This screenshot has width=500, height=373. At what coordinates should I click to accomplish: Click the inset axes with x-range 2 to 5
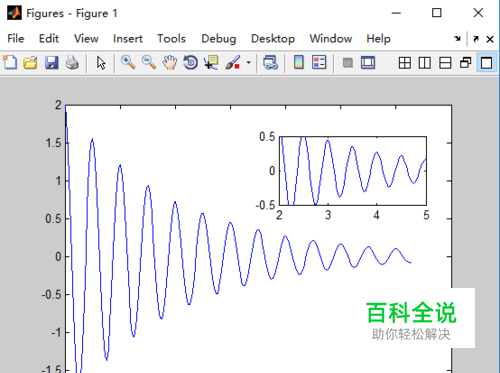pyautogui.click(x=353, y=171)
